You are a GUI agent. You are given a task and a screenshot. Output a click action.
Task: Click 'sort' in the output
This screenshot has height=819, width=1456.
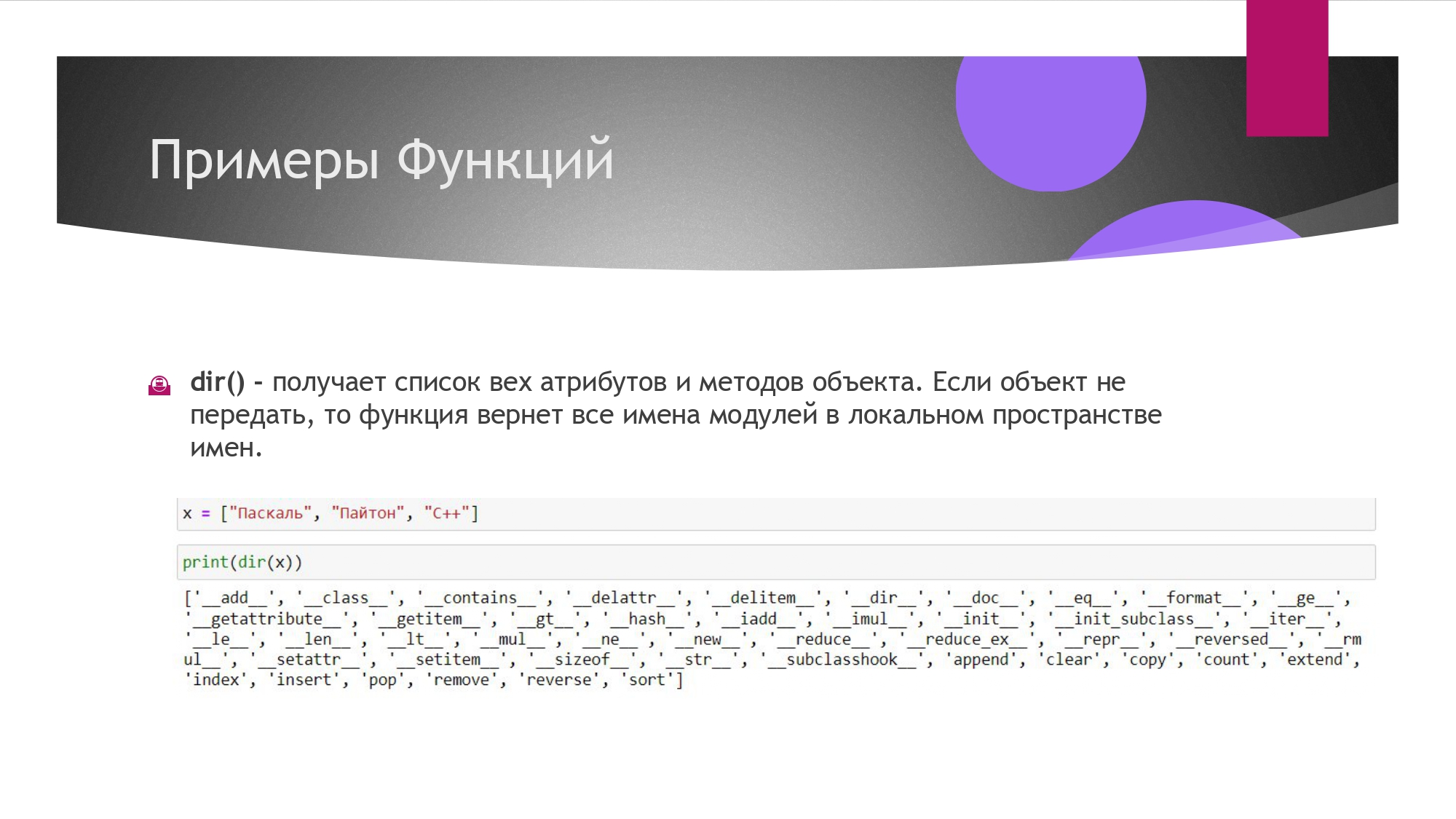pyautogui.click(x=647, y=681)
